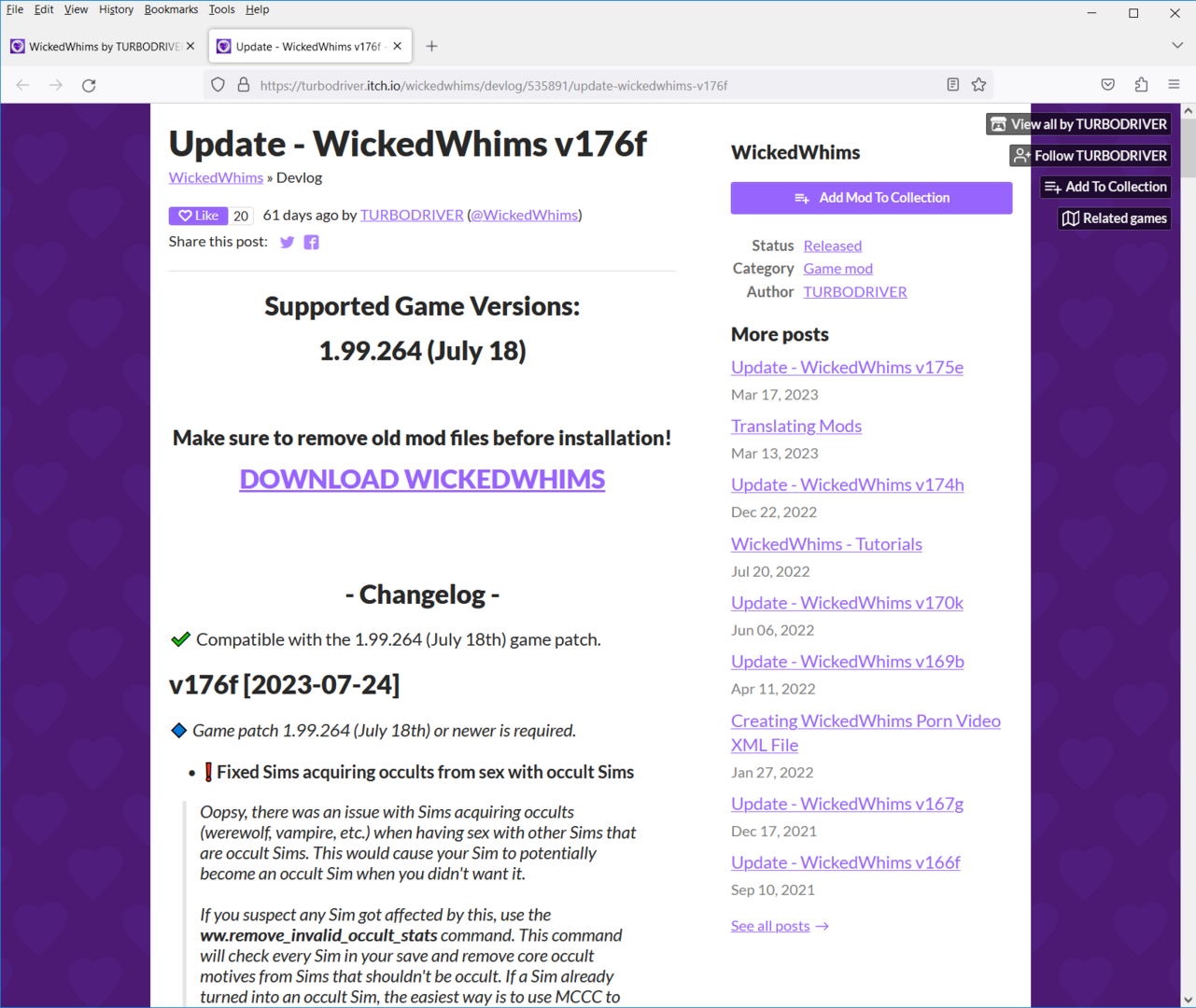Image resolution: width=1196 pixels, height=1008 pixels.
Task: Click the page vertical scrollbar thumb
Action: coord(1188,147)
